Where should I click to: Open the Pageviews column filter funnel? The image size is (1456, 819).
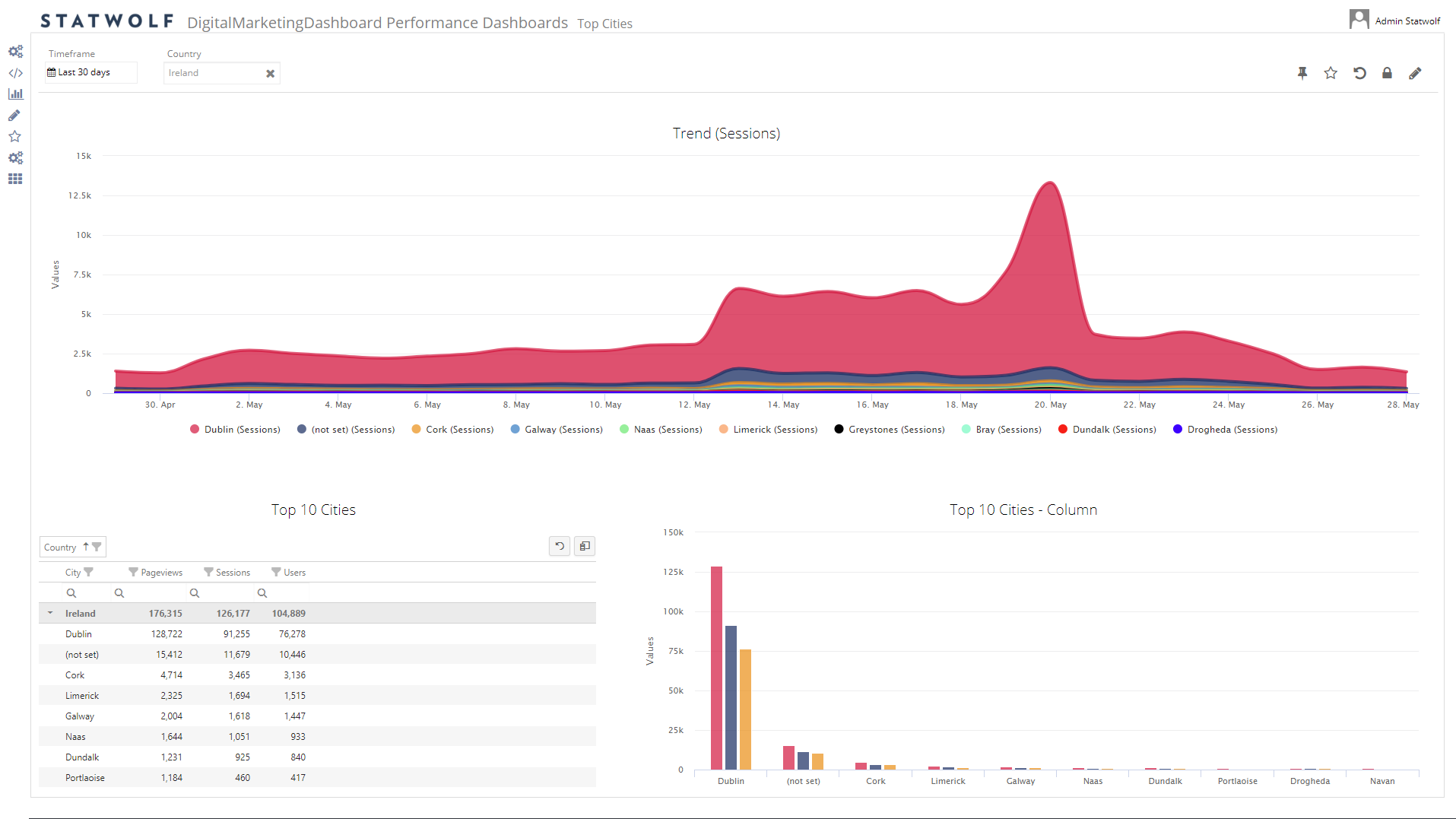tap(133, 572)
